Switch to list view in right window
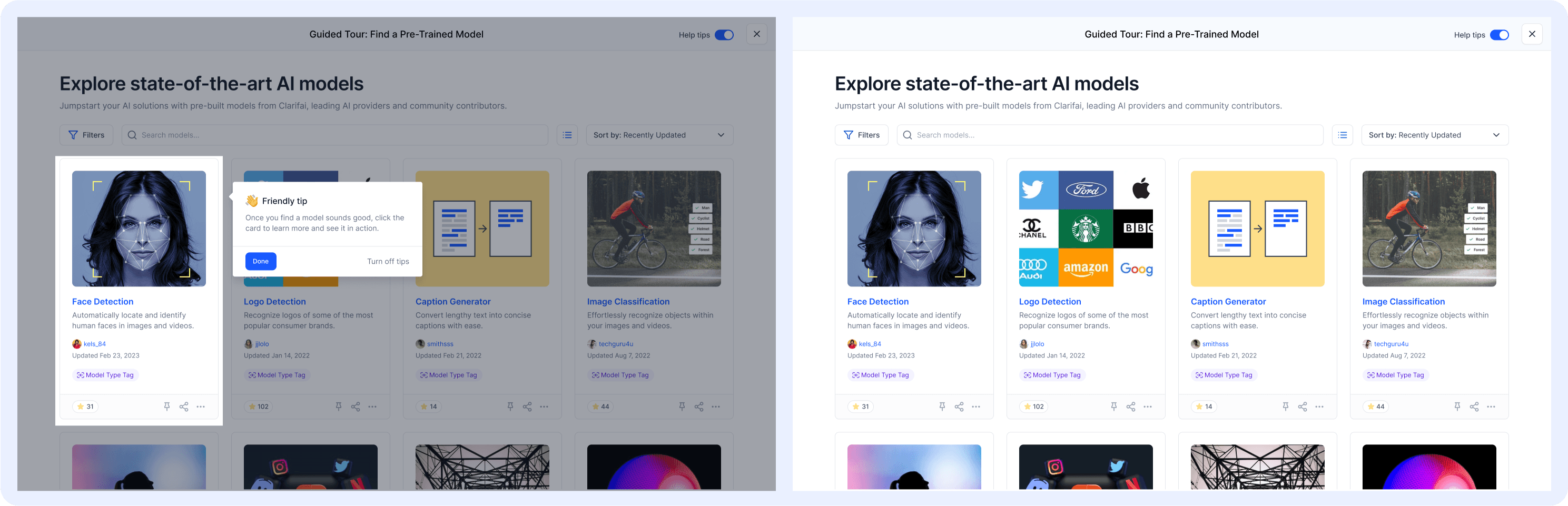 pos(1343,135)
